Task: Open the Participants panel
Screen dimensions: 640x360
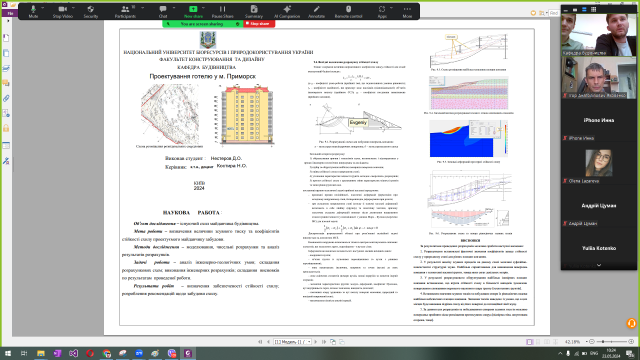Action: (x=125, y=11)
